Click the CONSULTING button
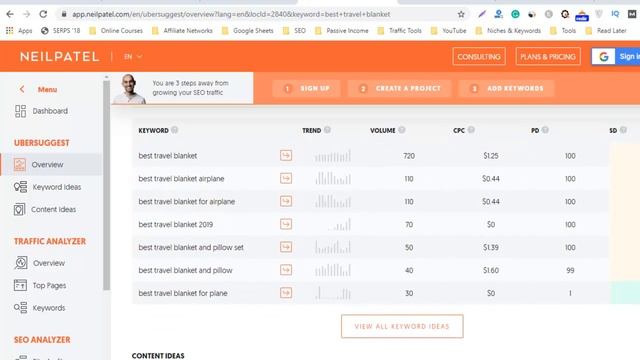 [x=479, y=57]
